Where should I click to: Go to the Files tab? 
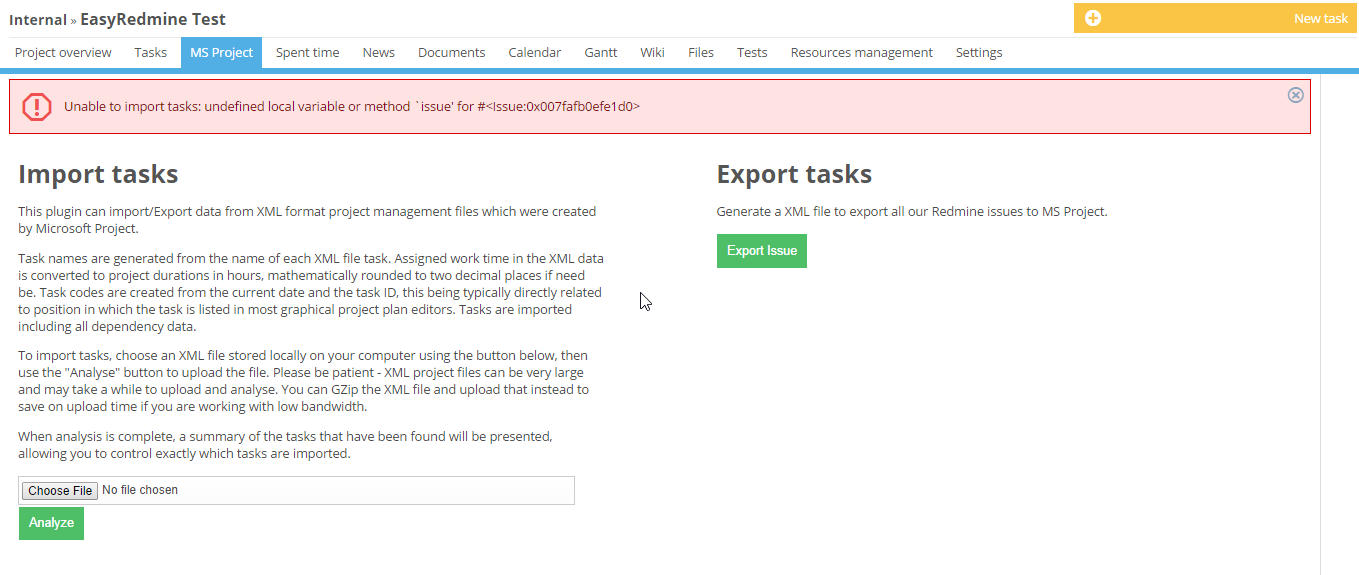701,52
